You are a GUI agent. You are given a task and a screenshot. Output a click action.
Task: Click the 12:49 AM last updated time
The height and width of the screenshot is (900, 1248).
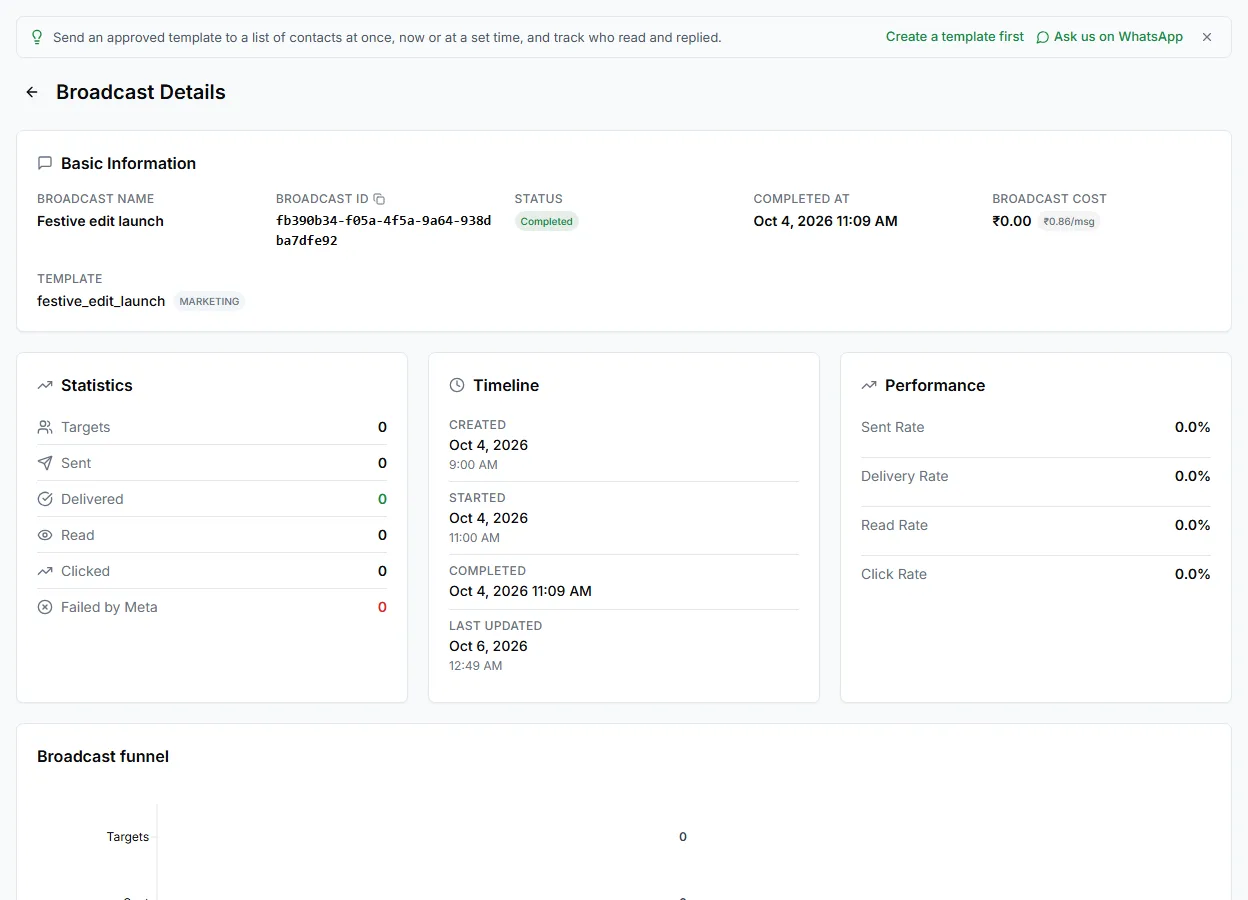[476, 666]
